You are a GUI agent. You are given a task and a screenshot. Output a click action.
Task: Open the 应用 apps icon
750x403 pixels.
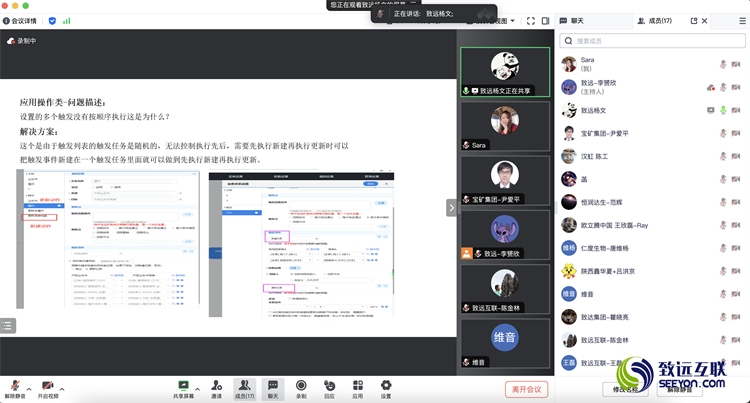(357, 385)
